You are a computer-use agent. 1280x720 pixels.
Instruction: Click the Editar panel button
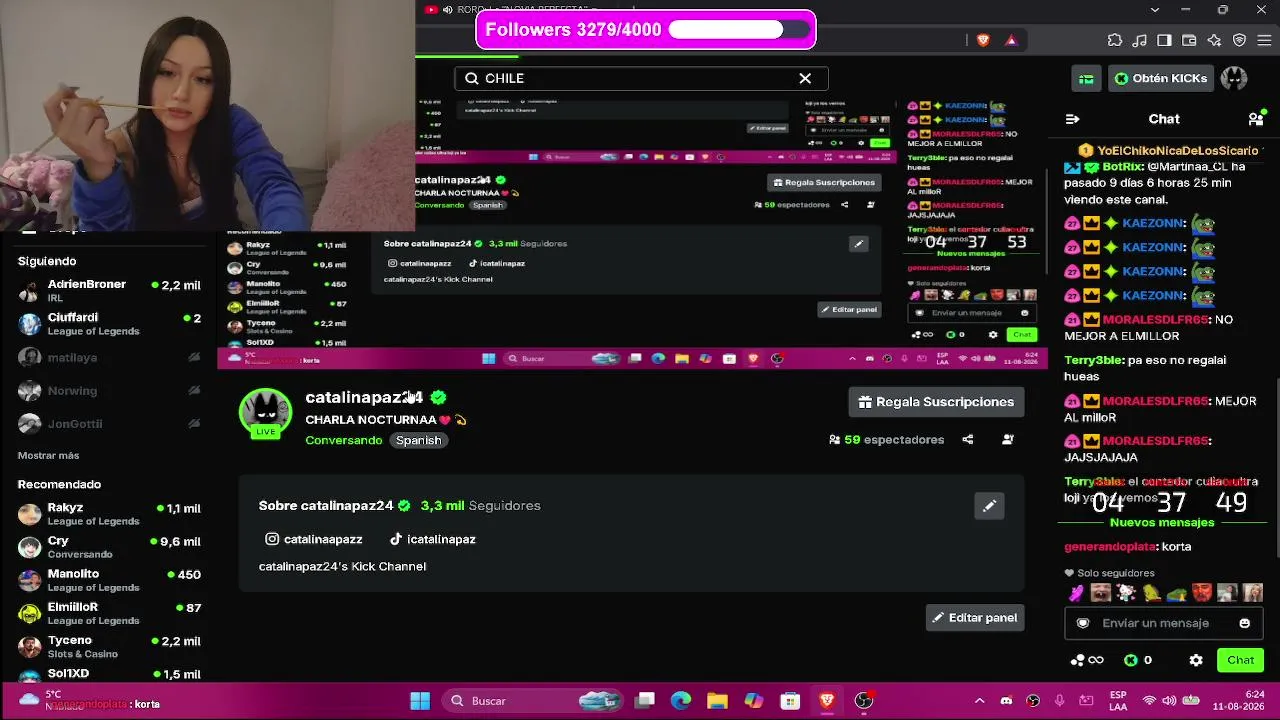click(975, 618)
